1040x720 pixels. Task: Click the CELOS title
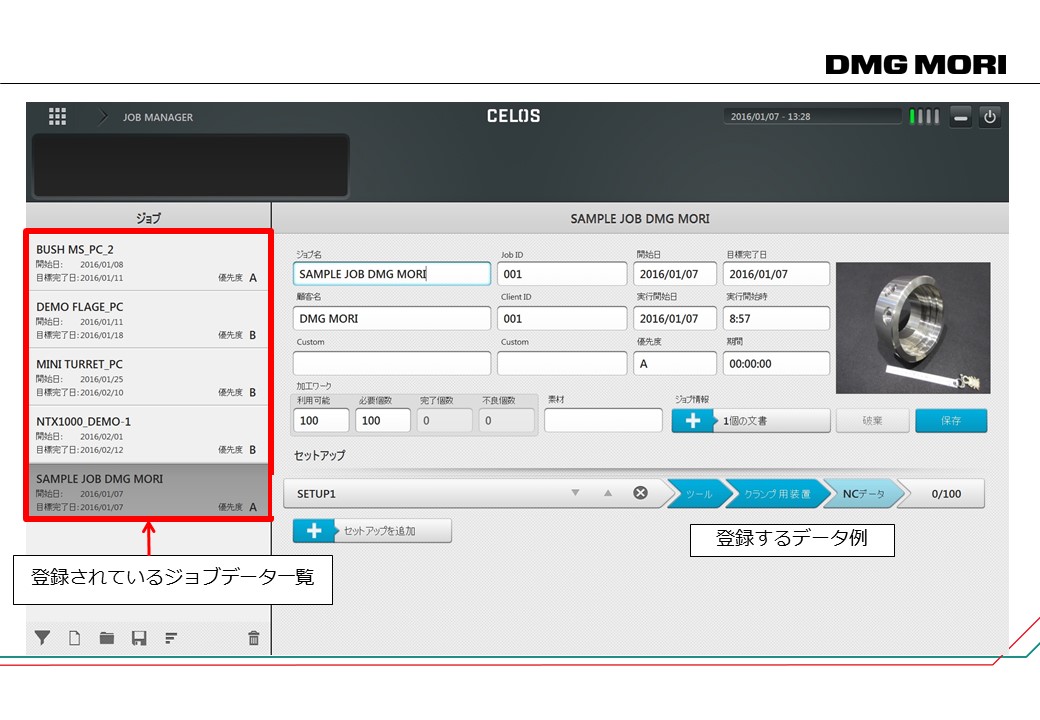tap(513, 116)
